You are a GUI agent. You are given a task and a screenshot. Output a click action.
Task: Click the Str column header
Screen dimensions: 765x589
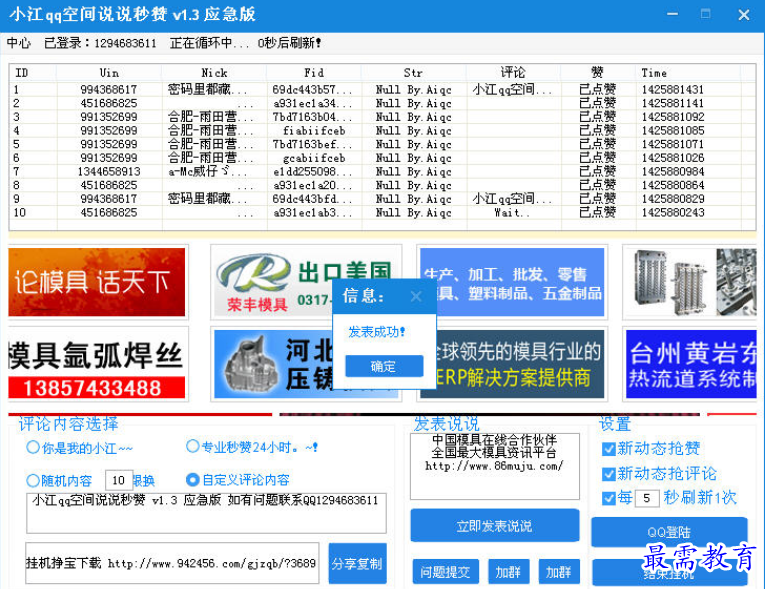click(x=413, y=73)
